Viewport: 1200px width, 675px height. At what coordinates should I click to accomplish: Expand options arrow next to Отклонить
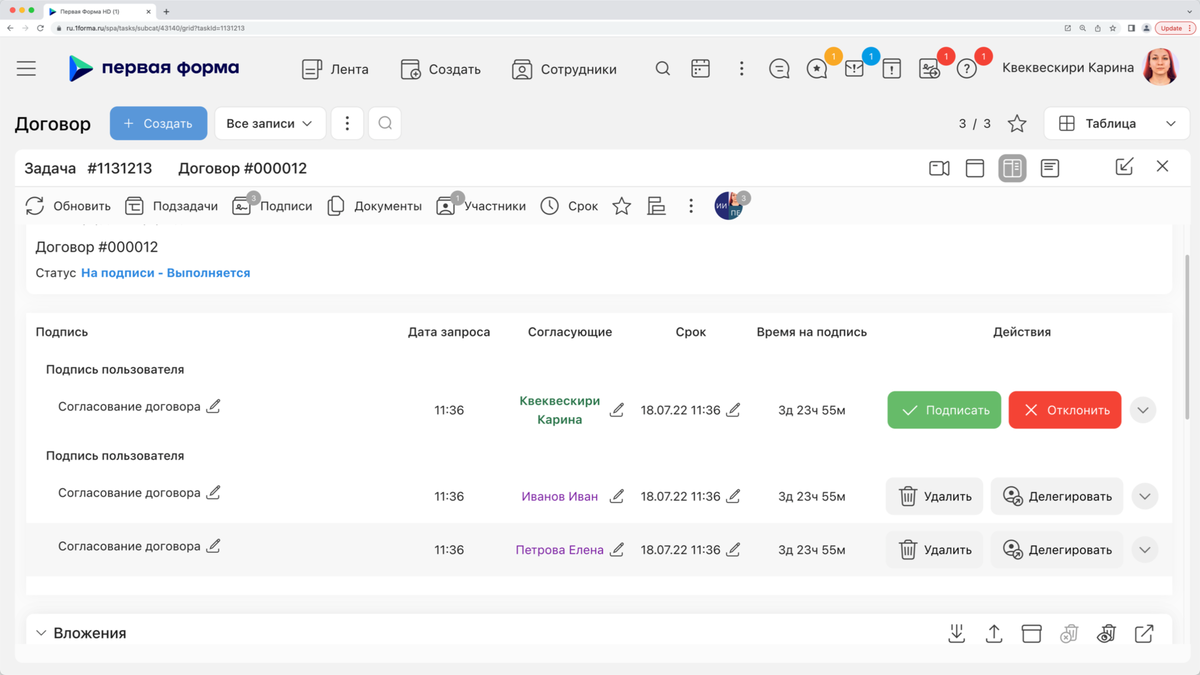[1144, 410]
